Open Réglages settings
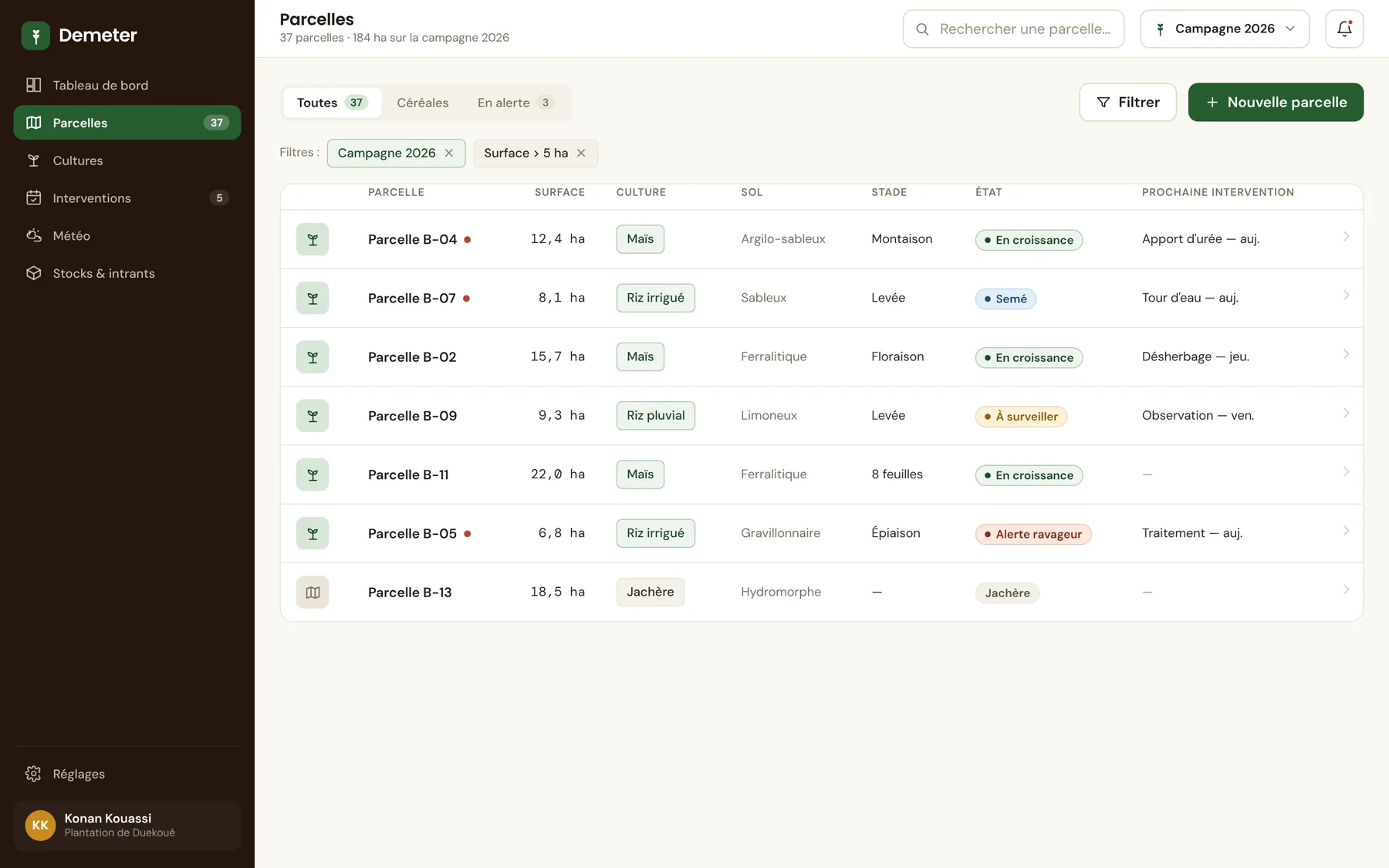Viewport: 1389px width, 868px height. pyautogui.click(x=127, y=774)
